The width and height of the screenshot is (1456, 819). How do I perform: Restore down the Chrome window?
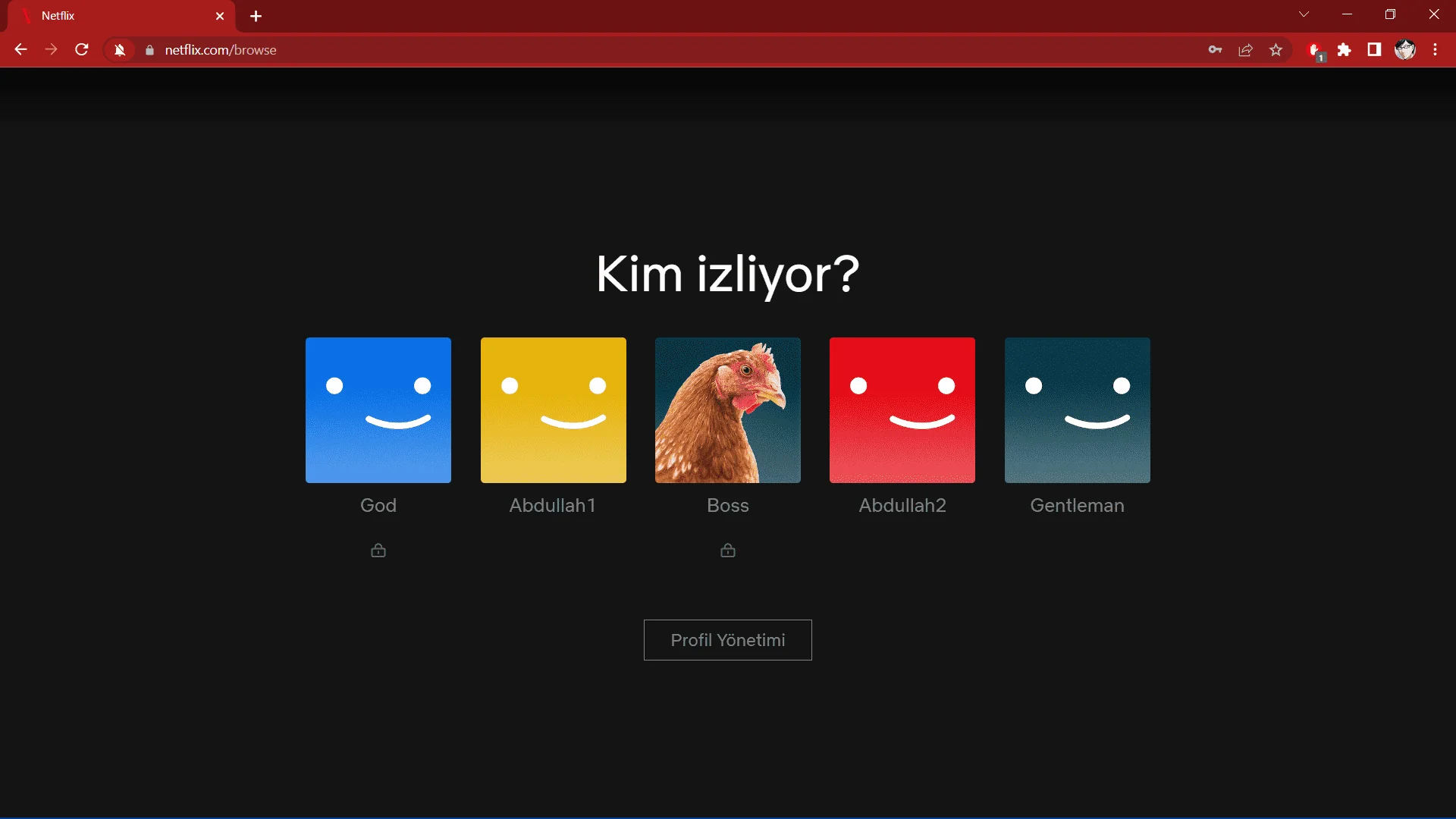click(x=1390, y=14)
